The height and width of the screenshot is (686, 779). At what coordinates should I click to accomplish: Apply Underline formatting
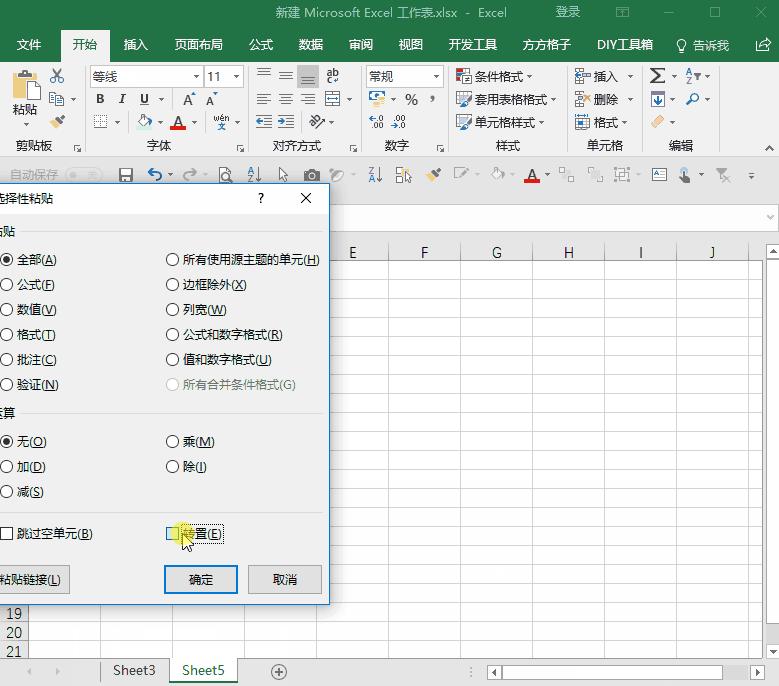click(144, 99)
